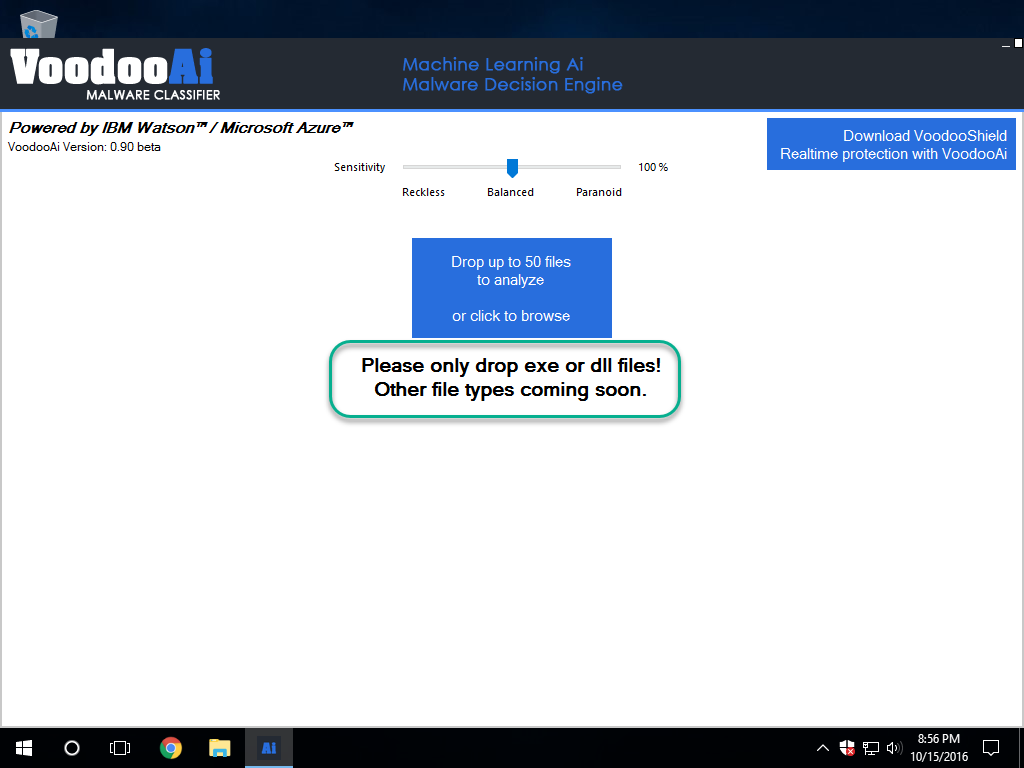Click the VoodooAi Malware Classifier logo
Viewport: 1024px width, 768px height.
(x=115, y=74)
